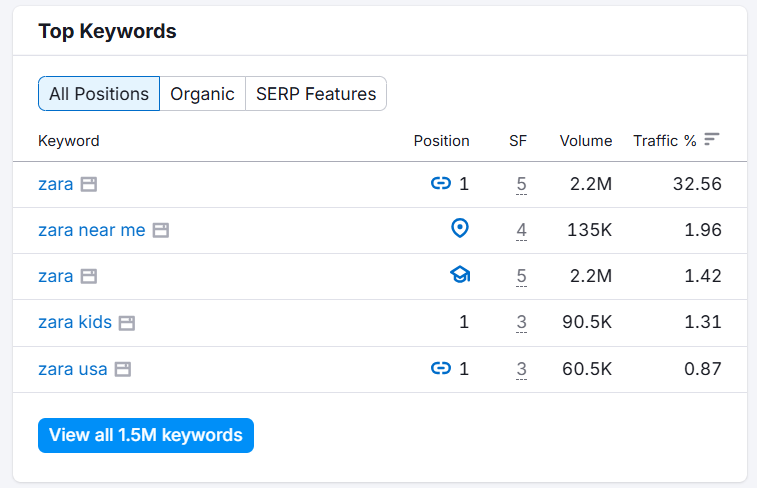Click the sort icon next to Traffic %

pos(712,139)
